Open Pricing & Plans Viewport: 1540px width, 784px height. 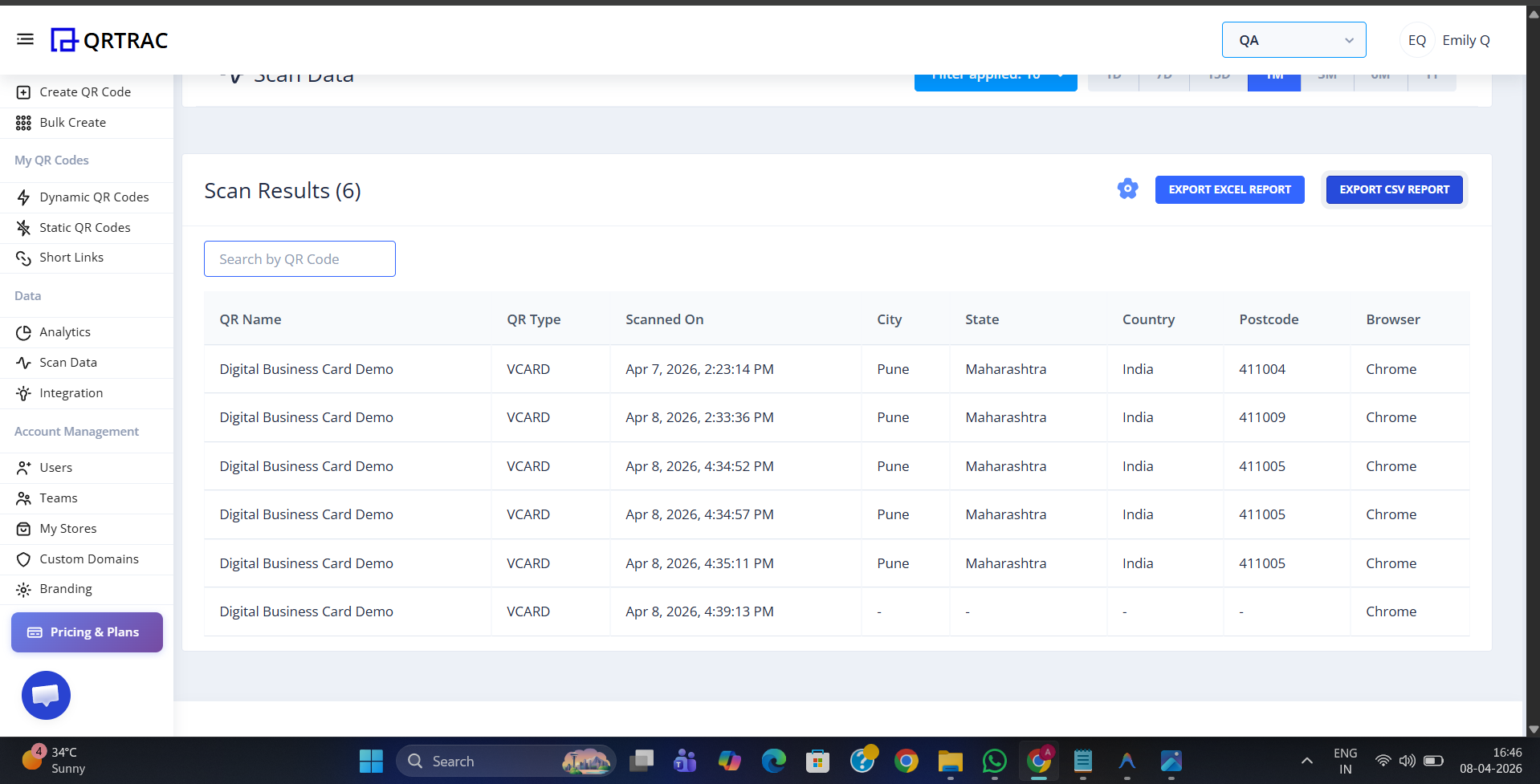point(87,632)
